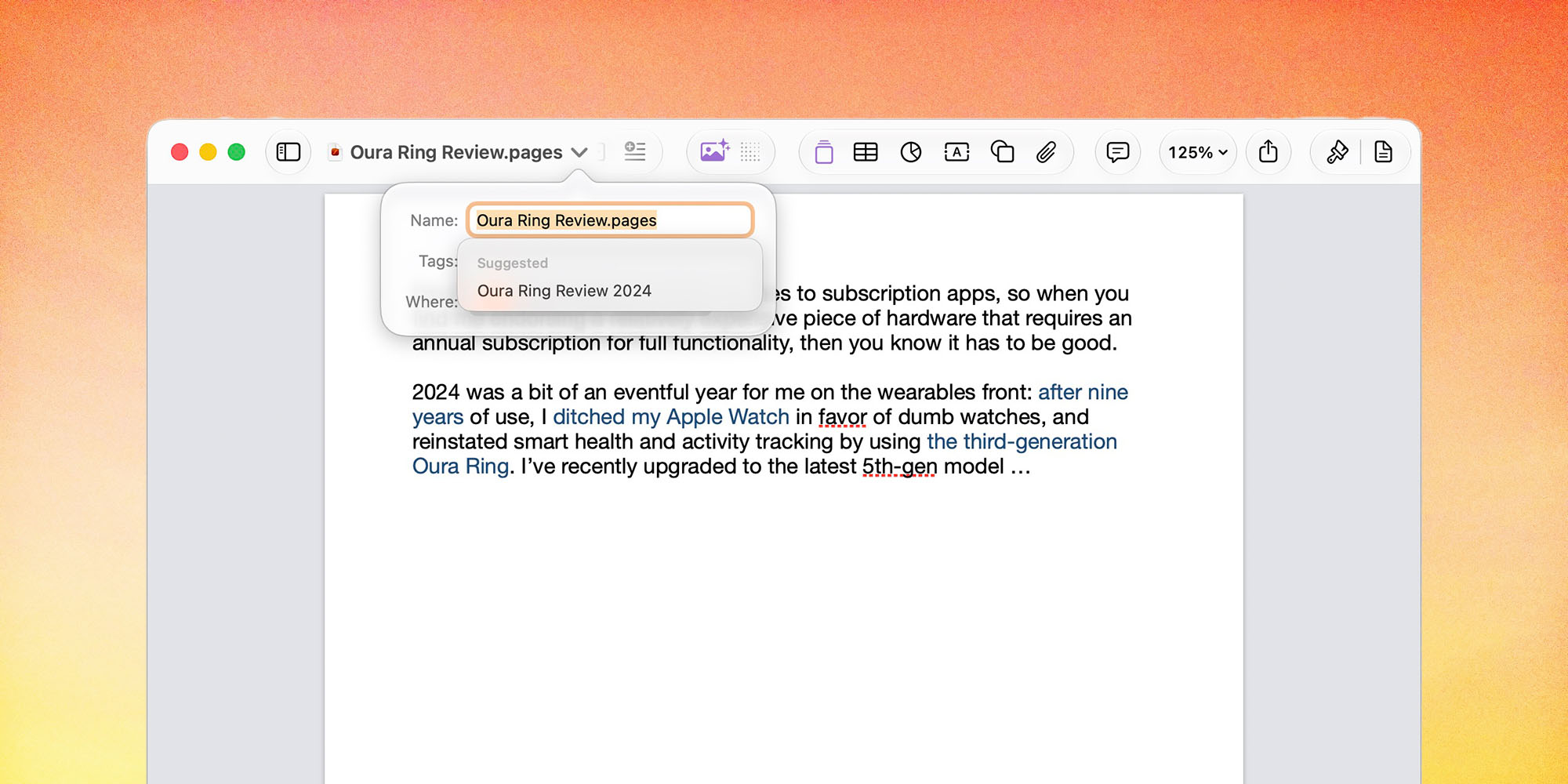
Task: Open the Format paintbrush inspector
Action: tap(1338, 152)
